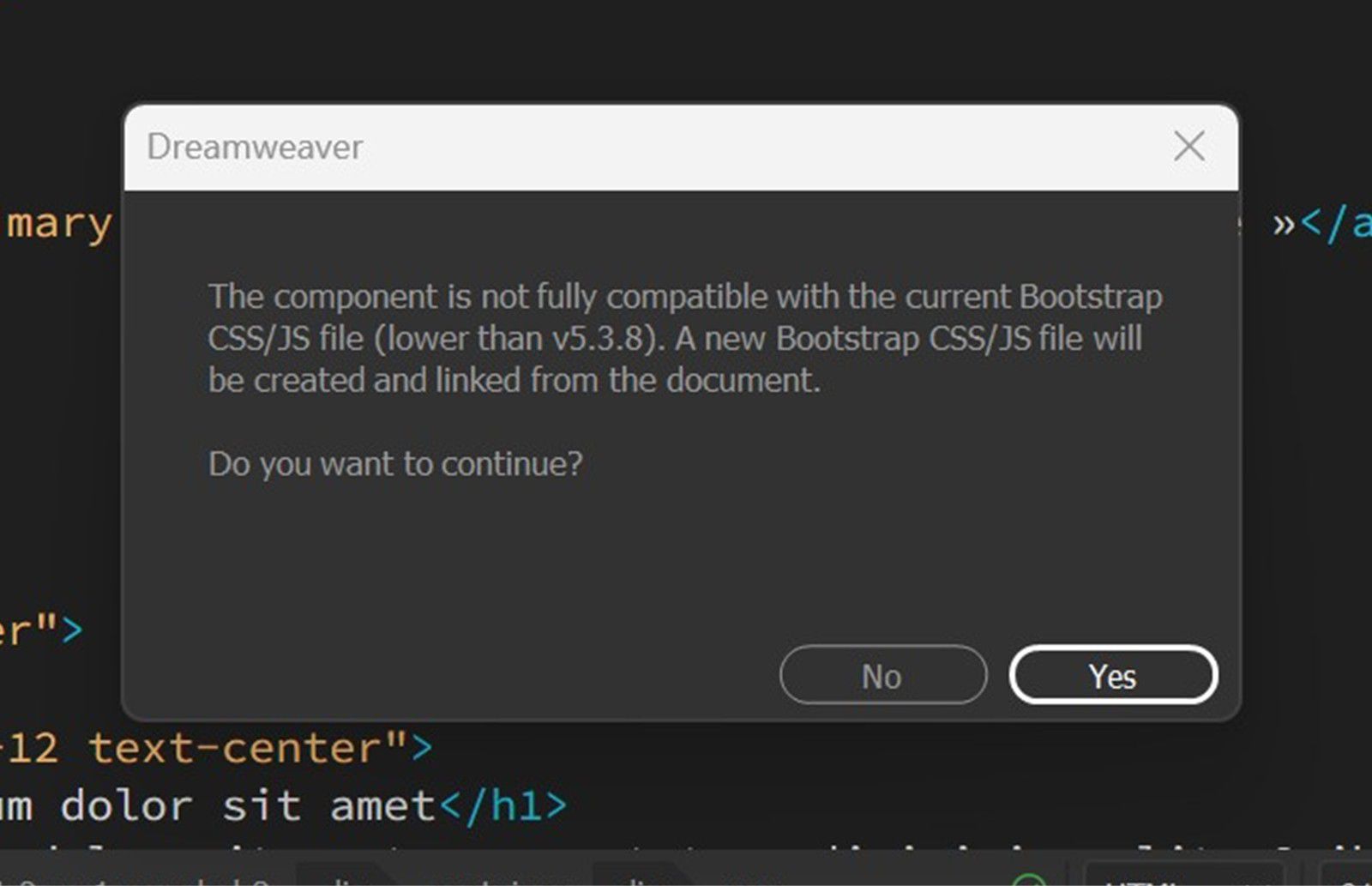The width and height of the screenshot is (1372, 886).
Task: Click the Dreamweaver dialog title text
Action: point(254,147)
